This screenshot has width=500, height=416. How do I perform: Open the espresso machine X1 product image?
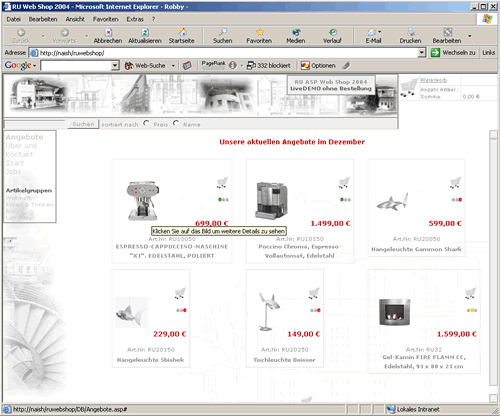143,201
